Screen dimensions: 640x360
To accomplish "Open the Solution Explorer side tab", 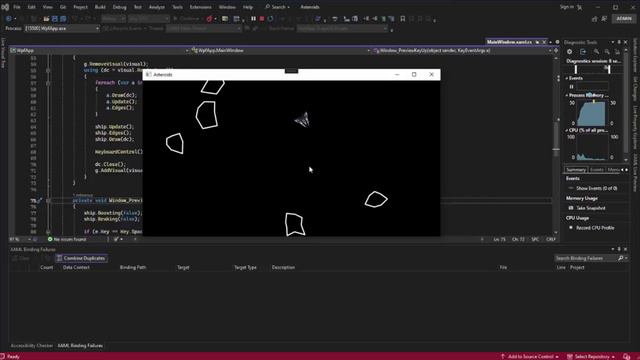I will click(x=635, y=55).
